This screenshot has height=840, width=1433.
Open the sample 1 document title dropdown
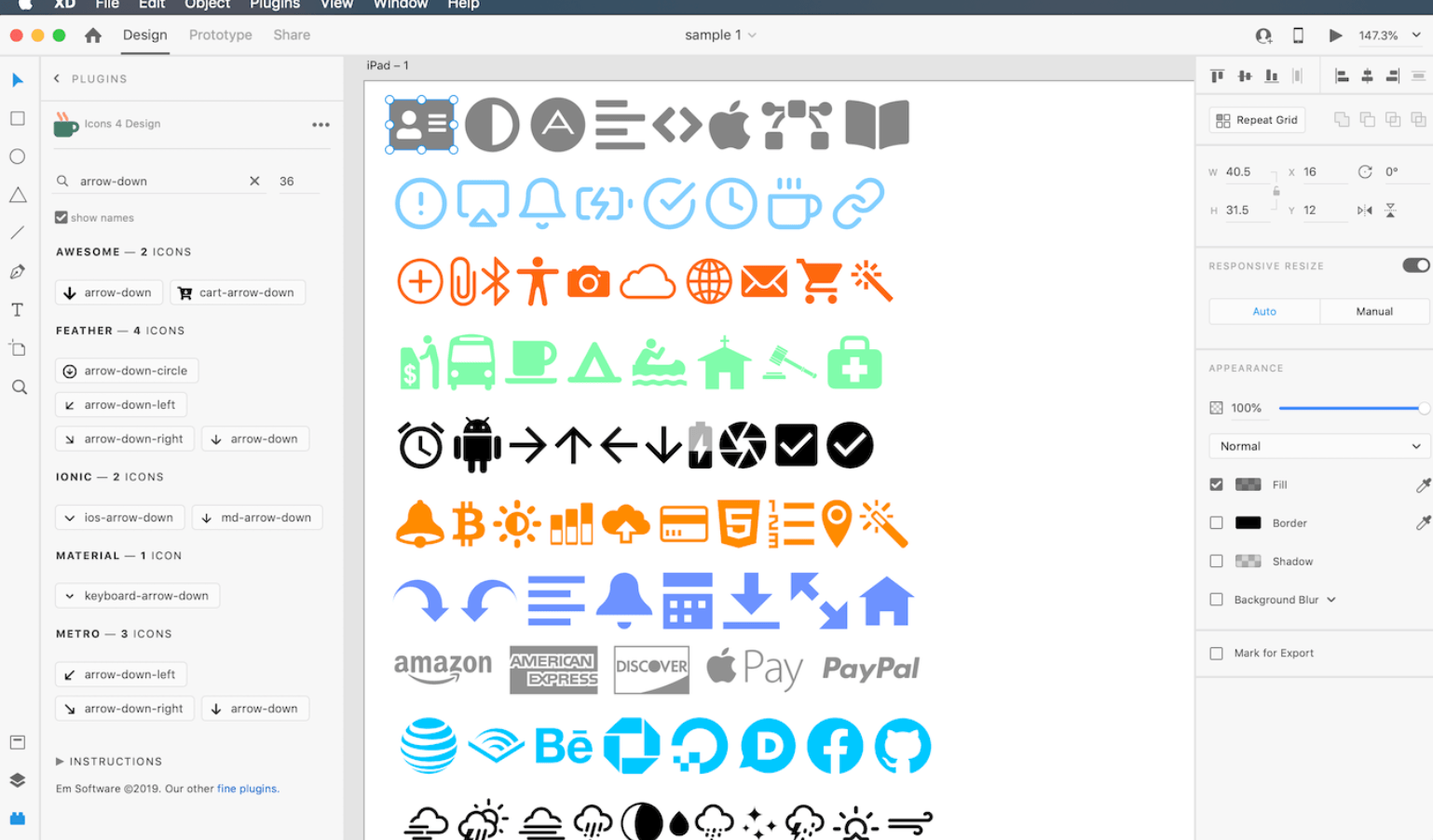(x=752, y=35)
